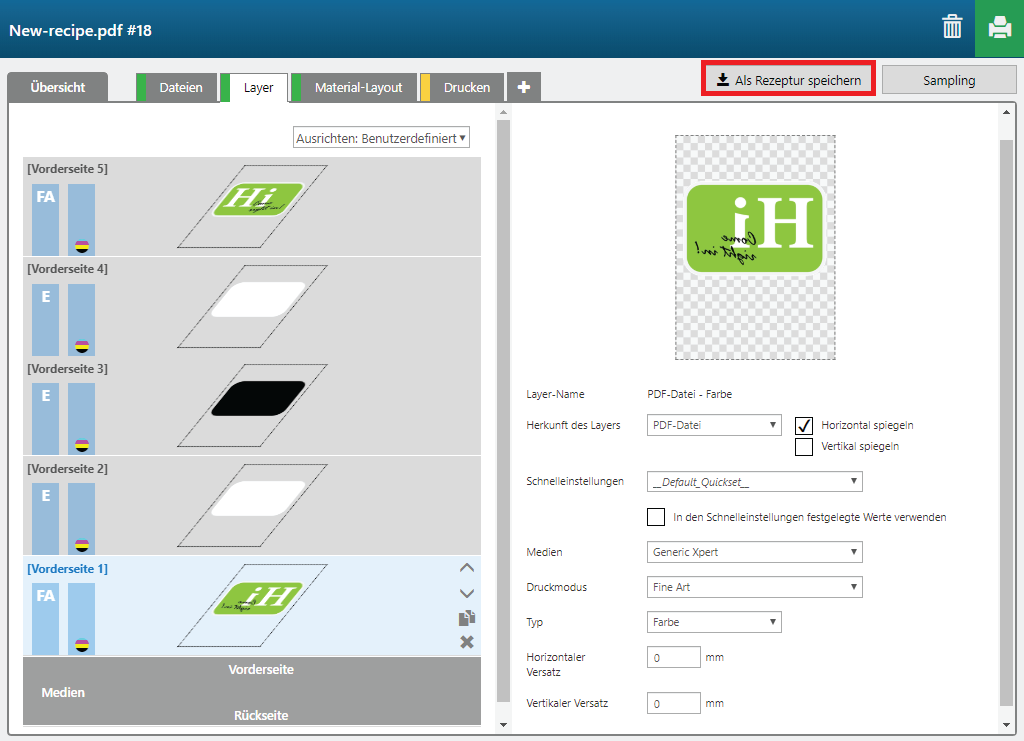Open the Druckmodus Fine Art dropdown

tap(754, 587)
